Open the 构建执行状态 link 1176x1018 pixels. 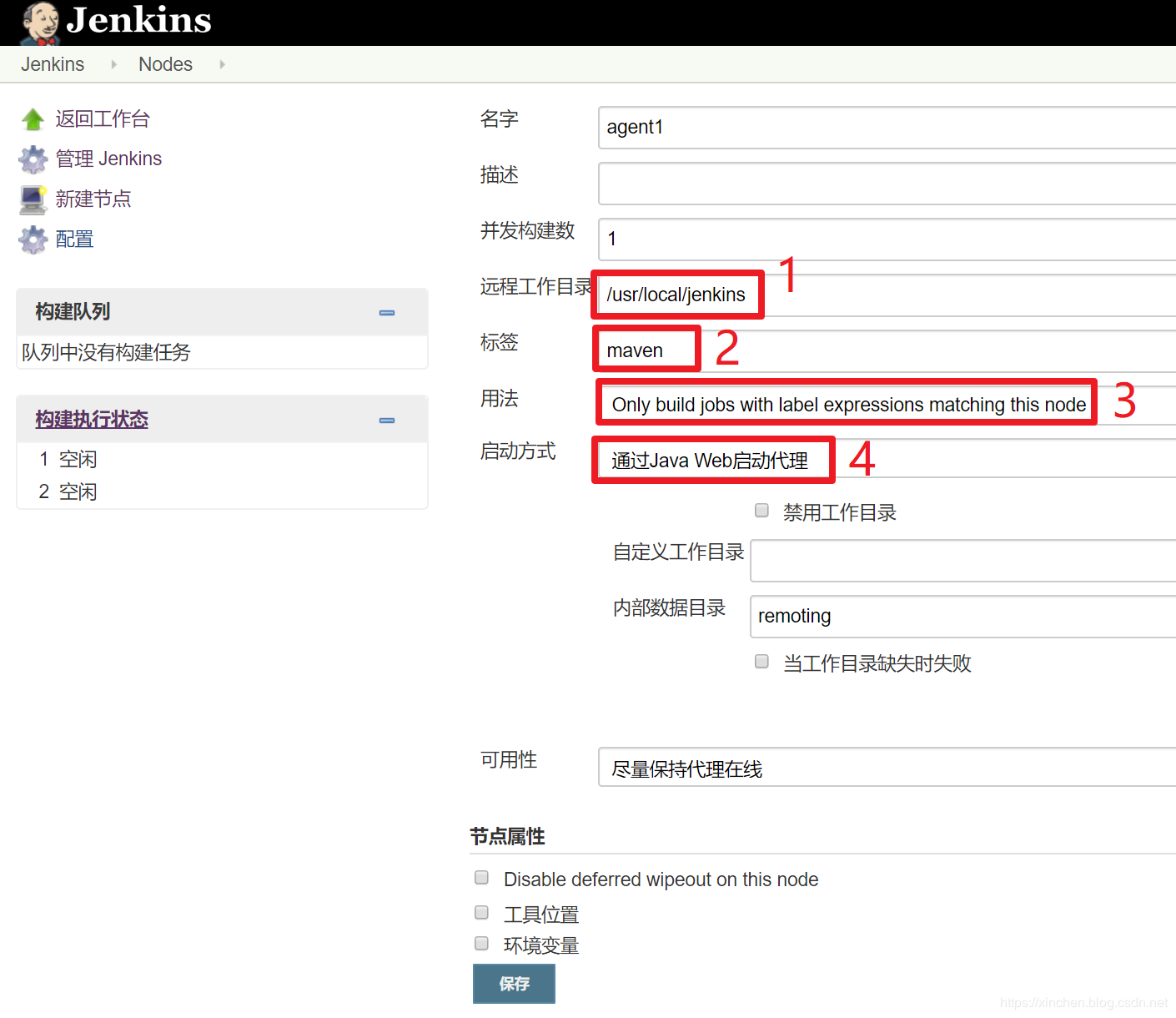[x=92, y=419]
